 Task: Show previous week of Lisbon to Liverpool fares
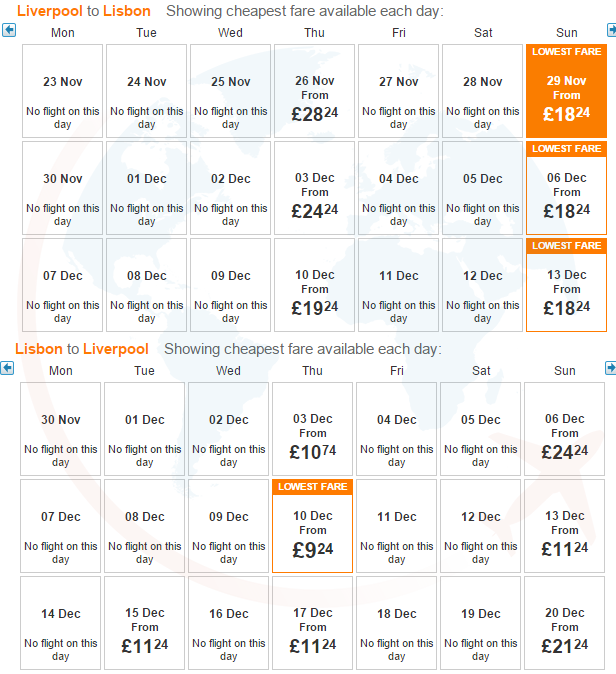[x=7, y=368]
